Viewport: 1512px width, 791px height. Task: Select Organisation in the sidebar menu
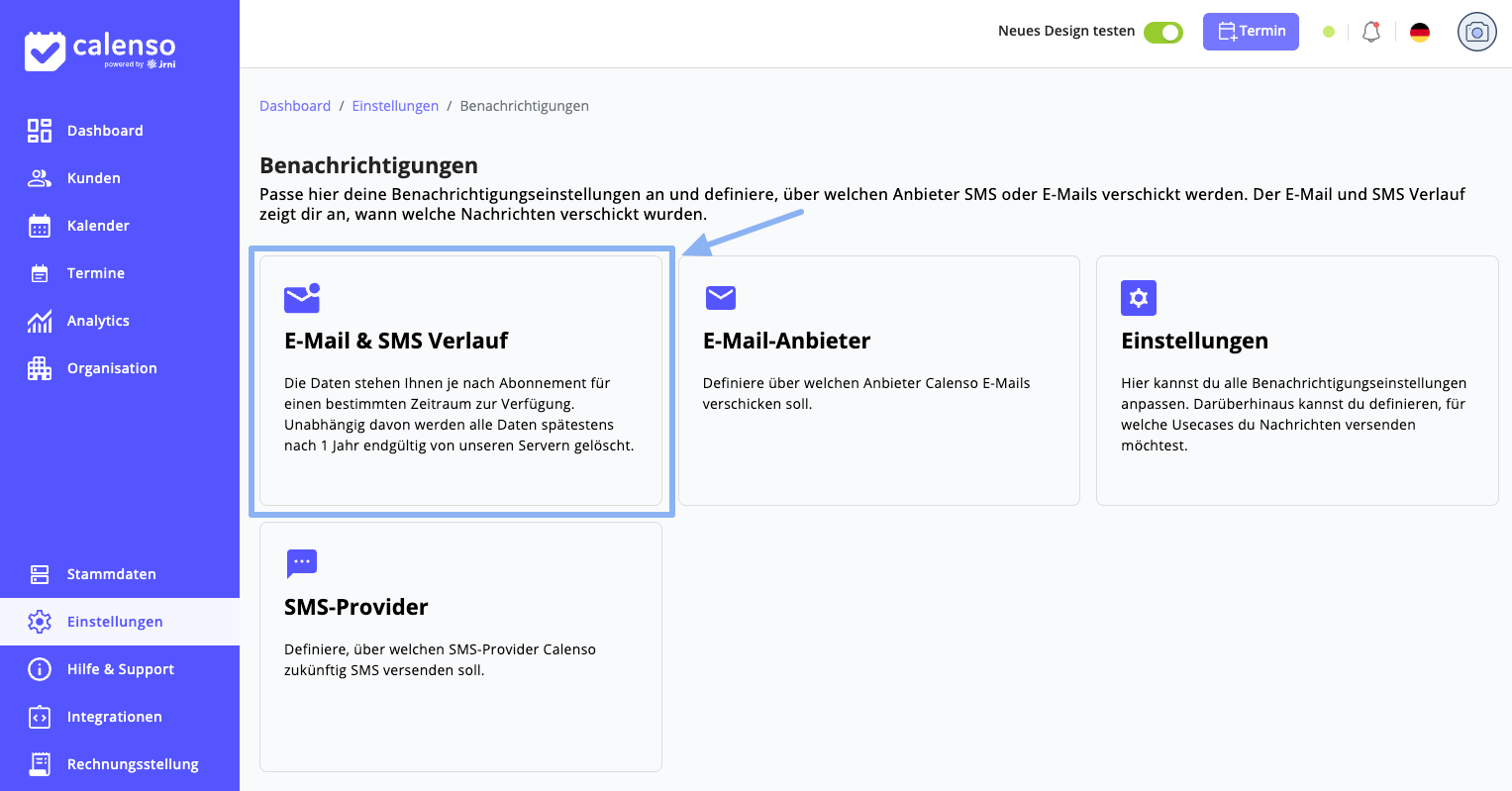point(112,368)
